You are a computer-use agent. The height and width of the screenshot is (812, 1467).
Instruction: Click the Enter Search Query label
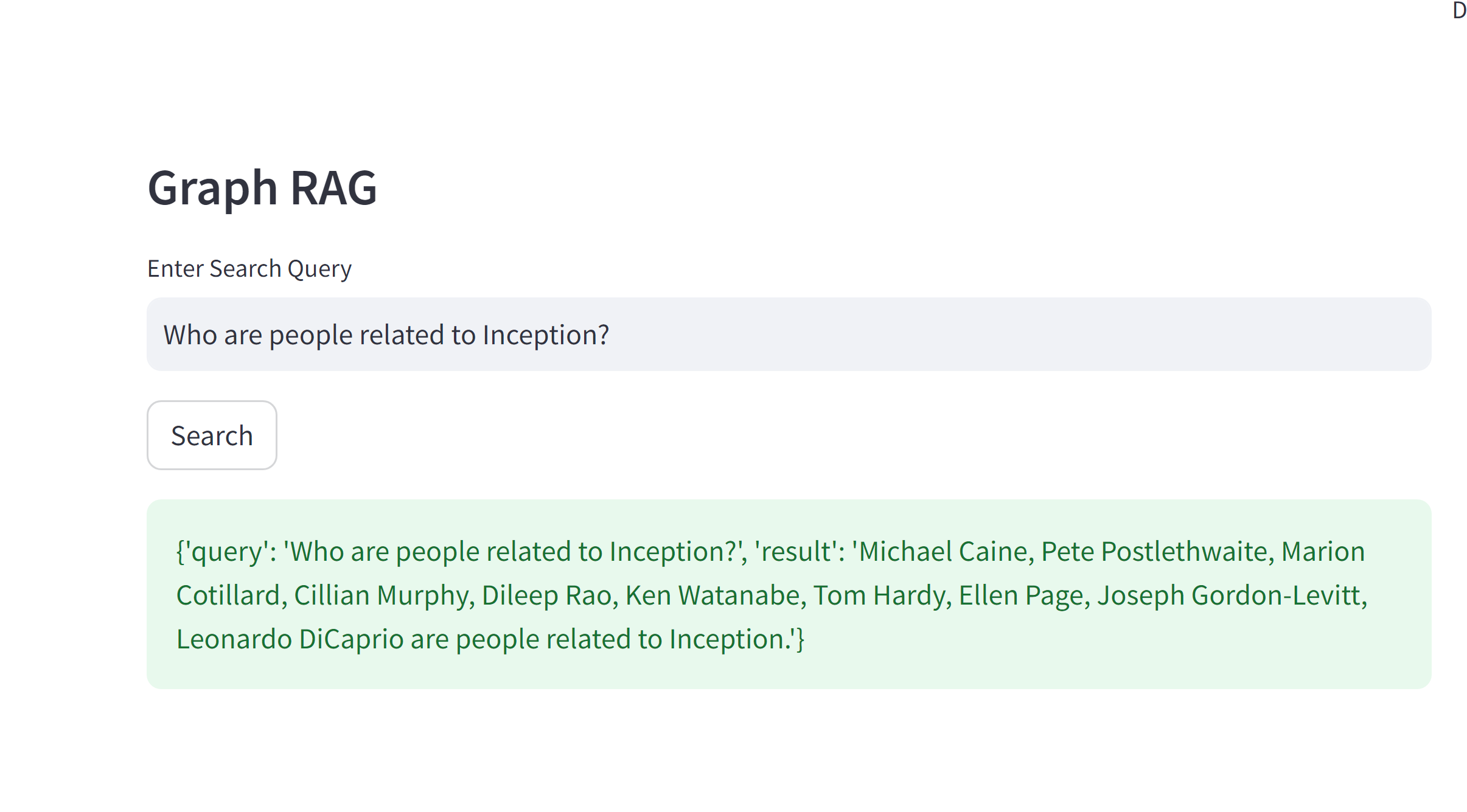point(249,268)
